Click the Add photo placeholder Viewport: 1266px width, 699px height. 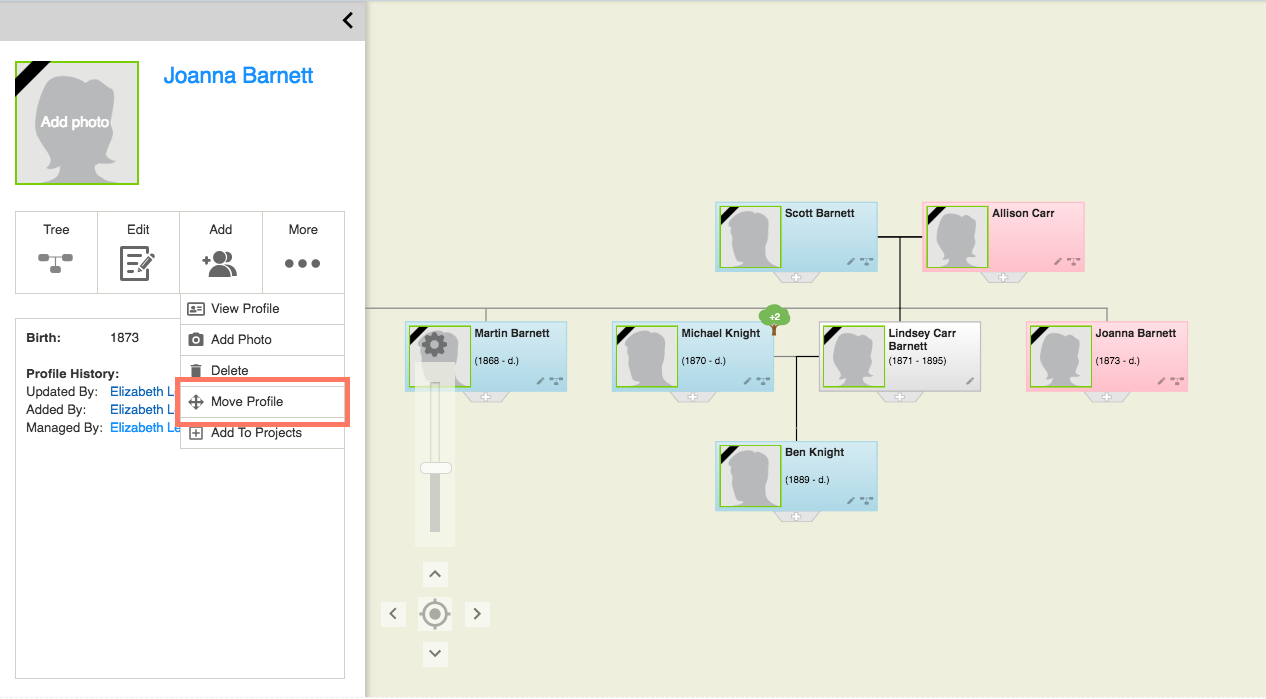click(76, 123)
